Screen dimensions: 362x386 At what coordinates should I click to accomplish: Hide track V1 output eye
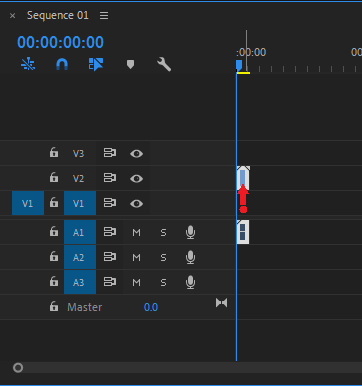(x=136, y=204)
